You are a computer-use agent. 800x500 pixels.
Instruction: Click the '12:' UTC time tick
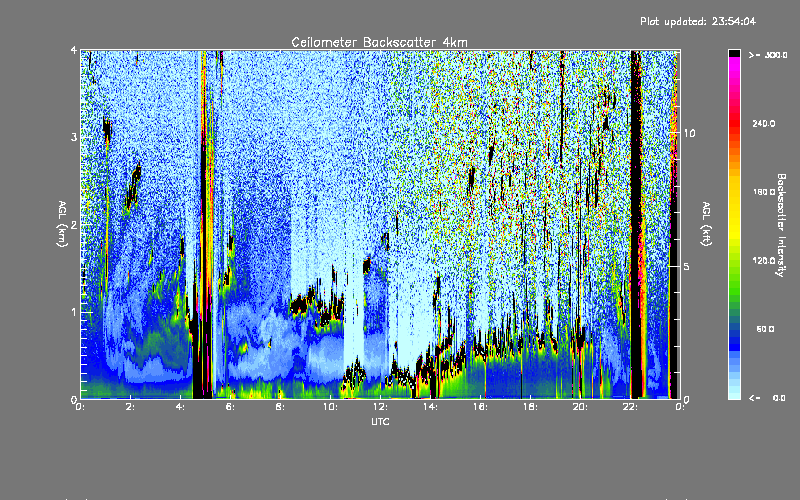tap(380, 407)
